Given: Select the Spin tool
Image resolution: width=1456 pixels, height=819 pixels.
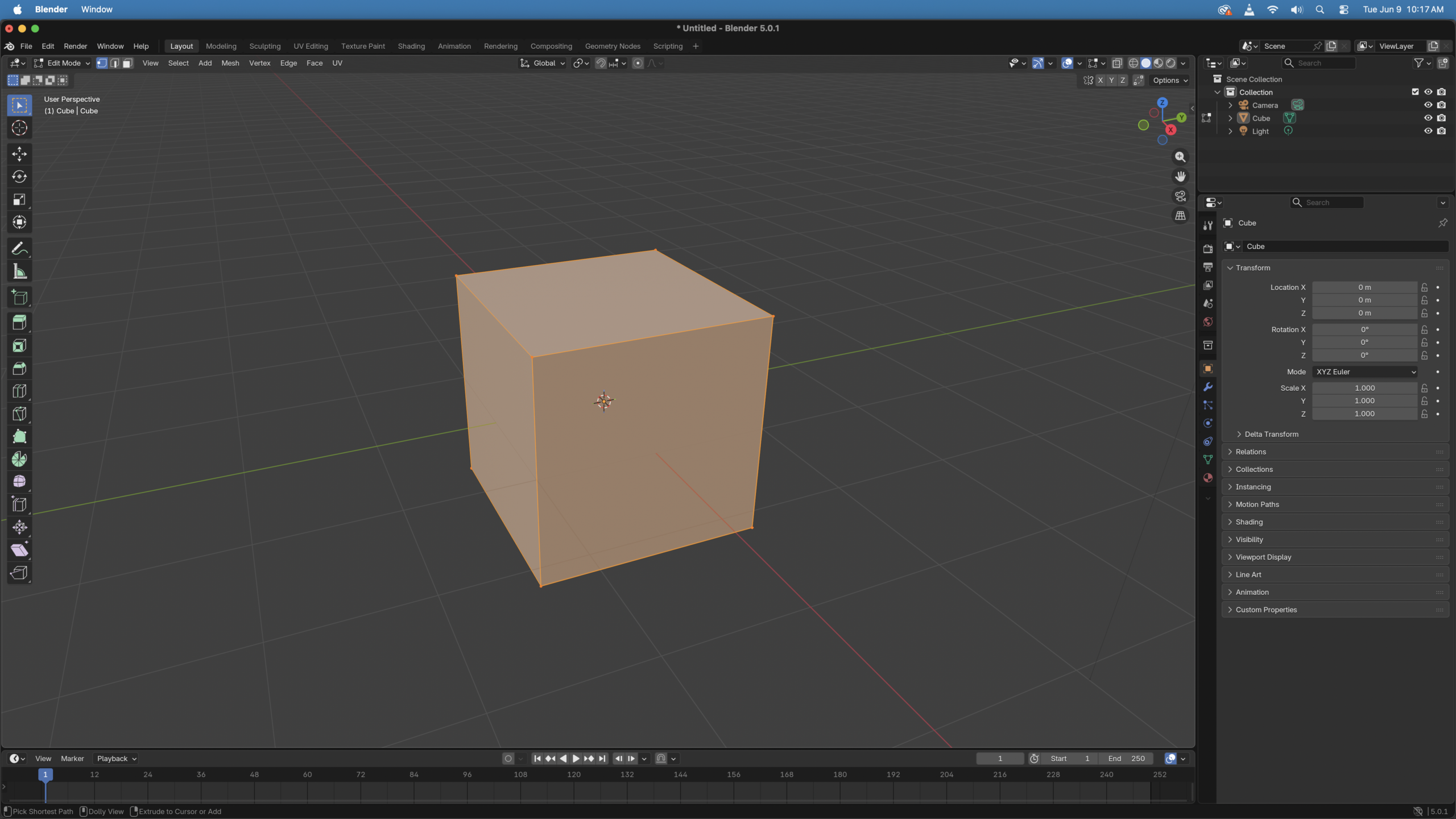Looking at the screenshot, I should click(x=19, y=460).
